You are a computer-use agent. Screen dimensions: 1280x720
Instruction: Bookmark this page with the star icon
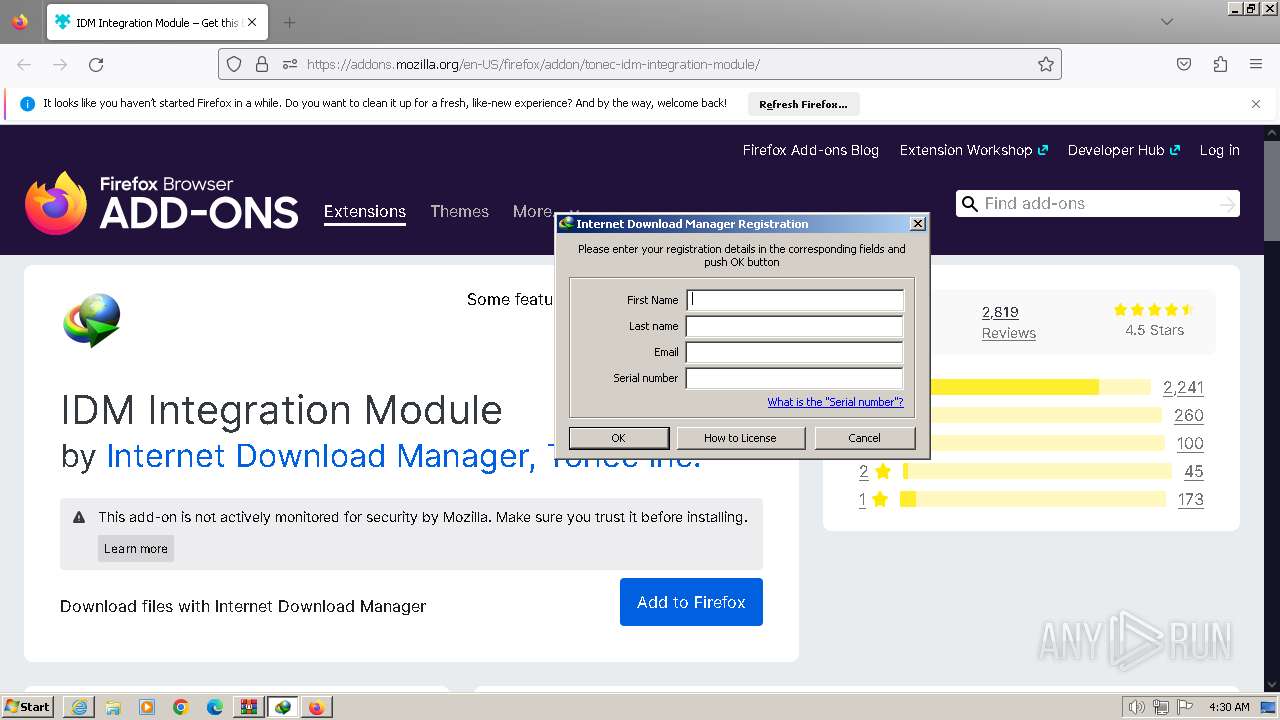tap(1046, 64)
